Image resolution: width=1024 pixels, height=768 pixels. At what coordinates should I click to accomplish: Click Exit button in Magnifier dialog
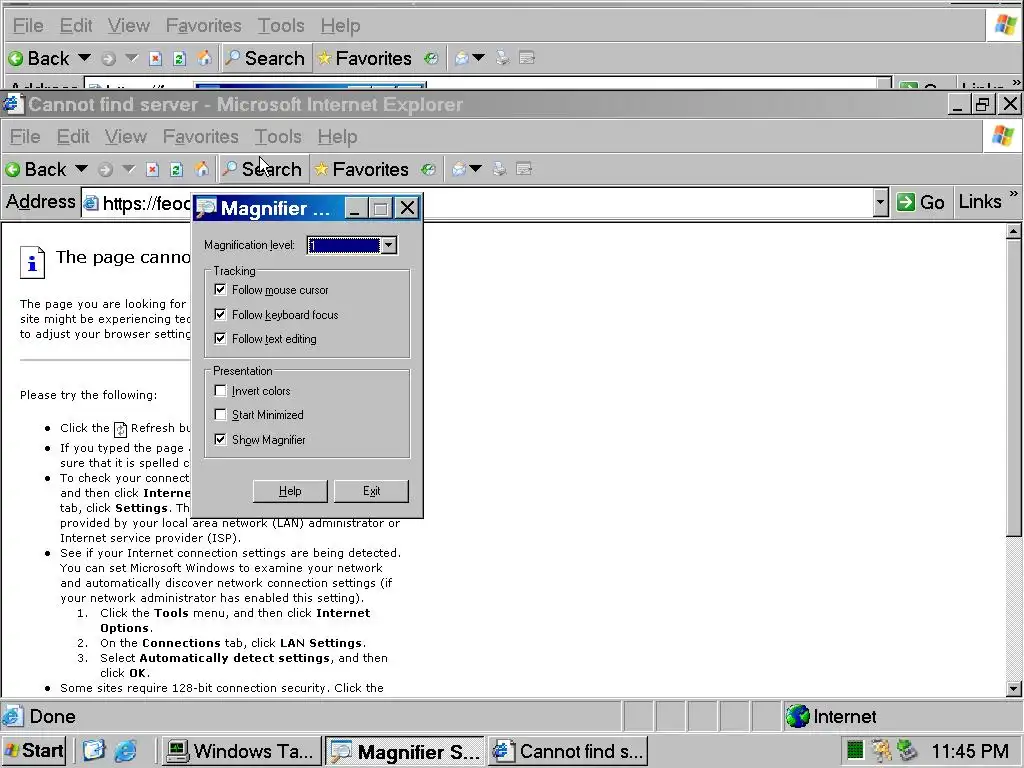click(372, 491)
